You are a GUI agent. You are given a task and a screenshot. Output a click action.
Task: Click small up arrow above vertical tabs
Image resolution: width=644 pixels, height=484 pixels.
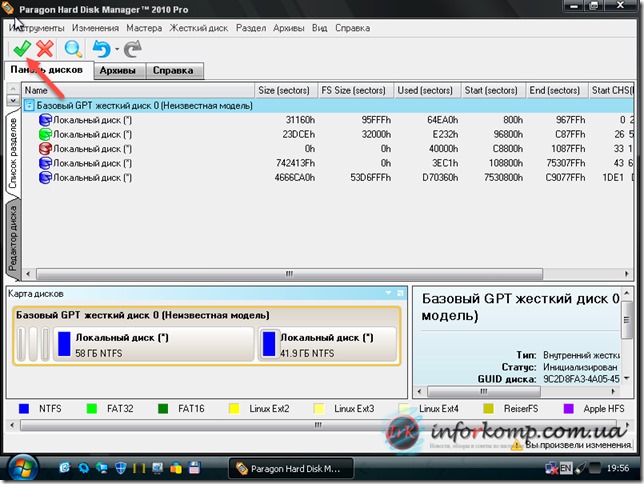[13, 89]
